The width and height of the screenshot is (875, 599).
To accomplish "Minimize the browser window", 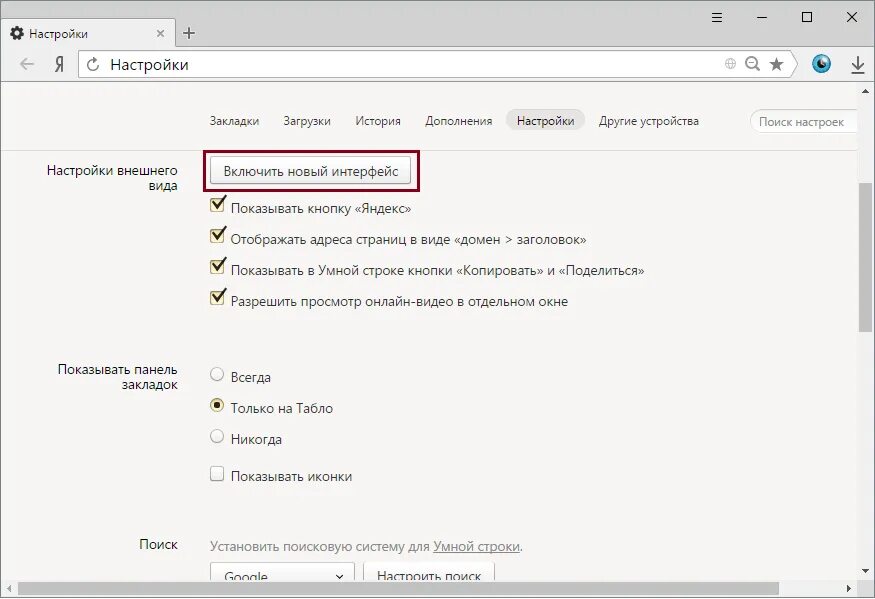I will click(x=762, y=18).
